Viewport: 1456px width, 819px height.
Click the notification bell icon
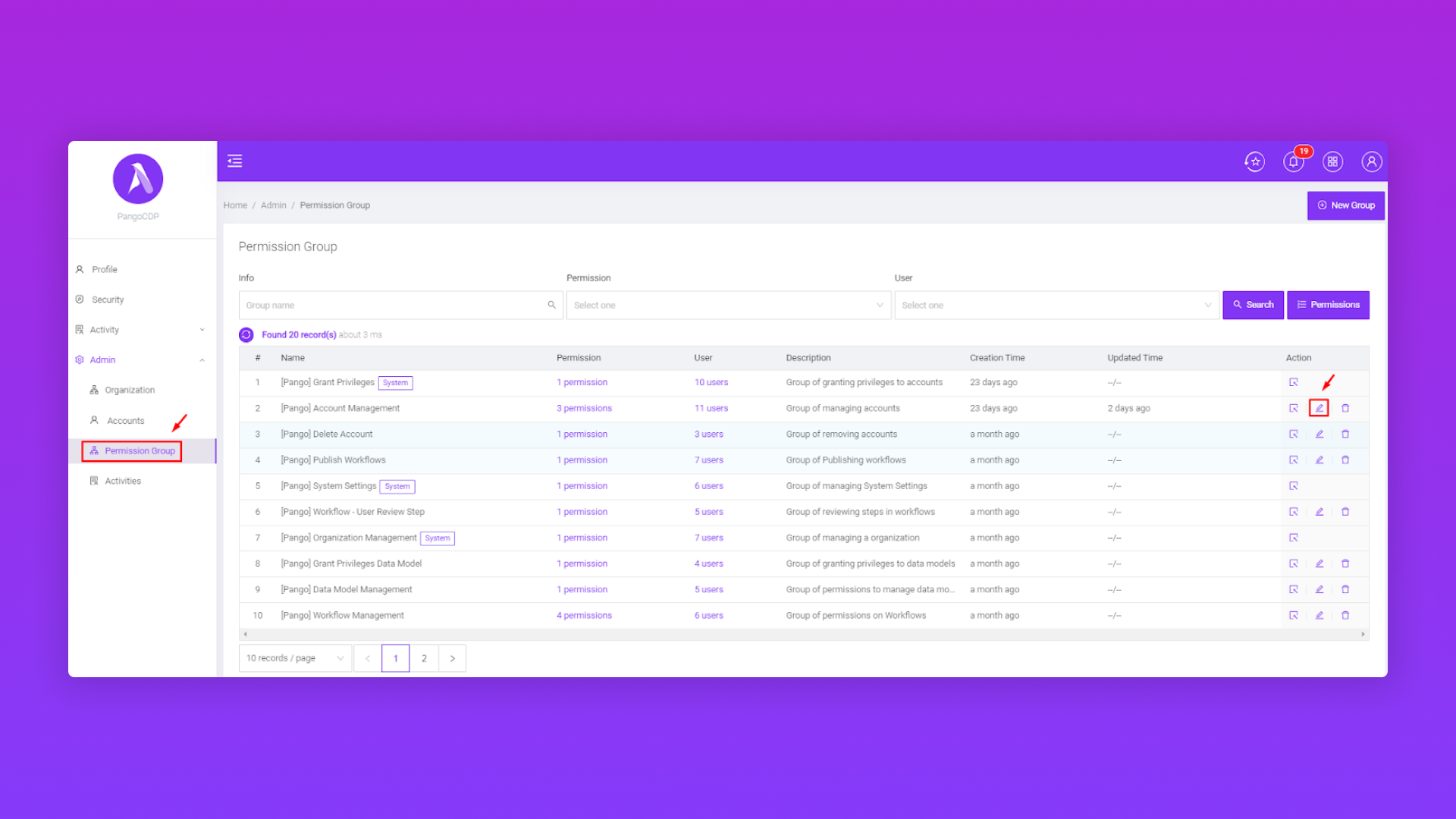(1293, 162)
